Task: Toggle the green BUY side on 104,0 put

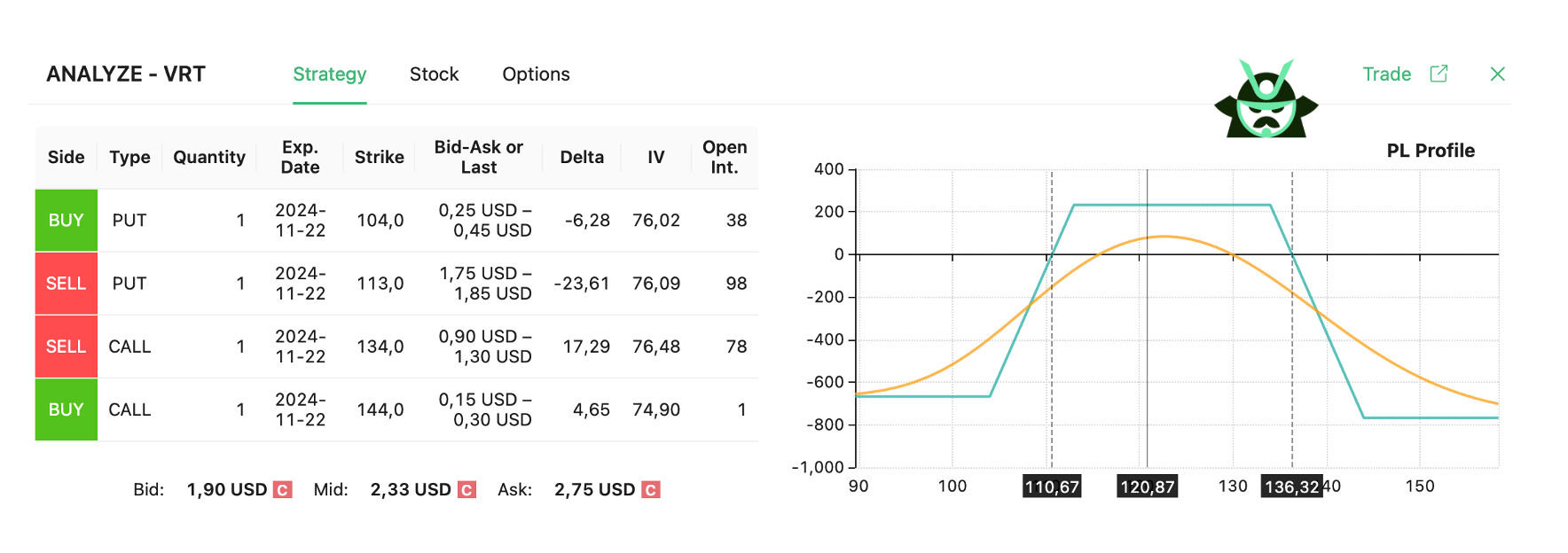Action: (x=67, y=221)
